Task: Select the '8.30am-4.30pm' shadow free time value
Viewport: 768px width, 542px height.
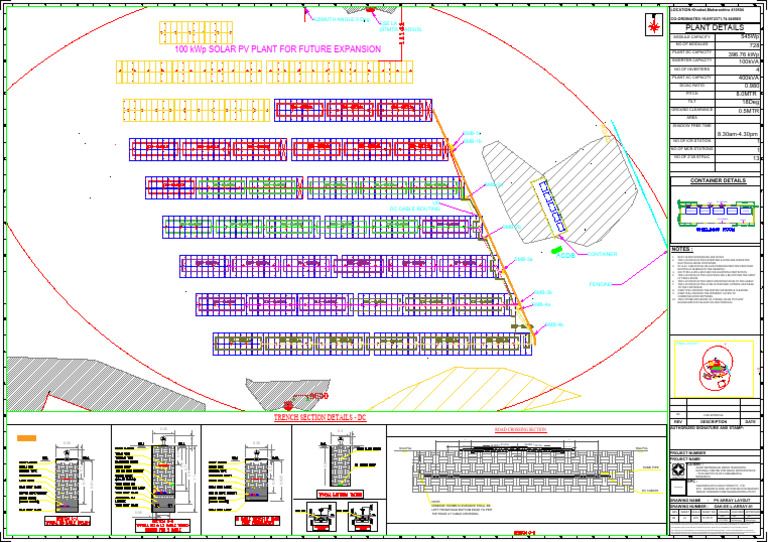Action: pyautogui.click(x=738, y=134)
